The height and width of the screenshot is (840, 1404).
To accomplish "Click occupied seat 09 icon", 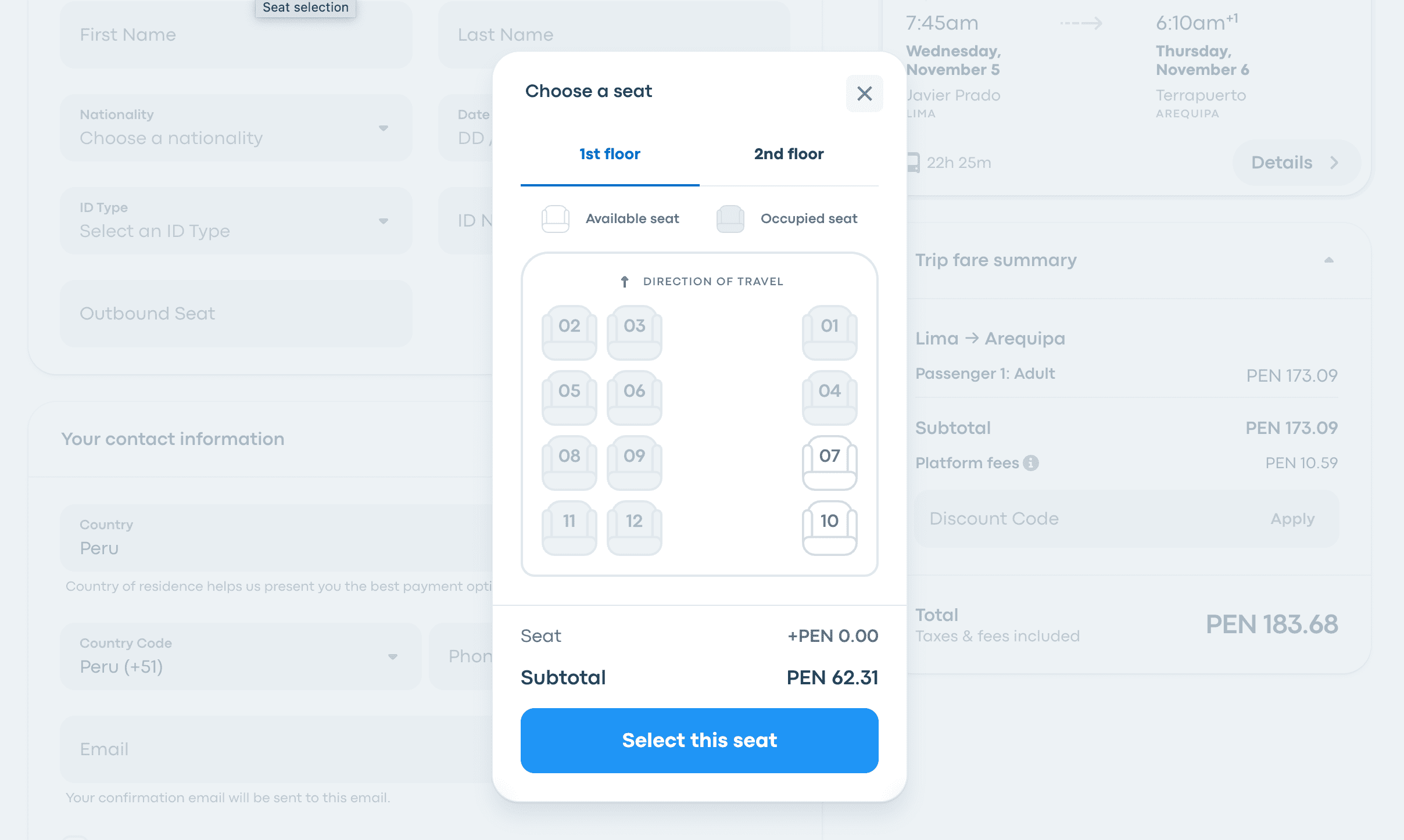I will 634,462.
